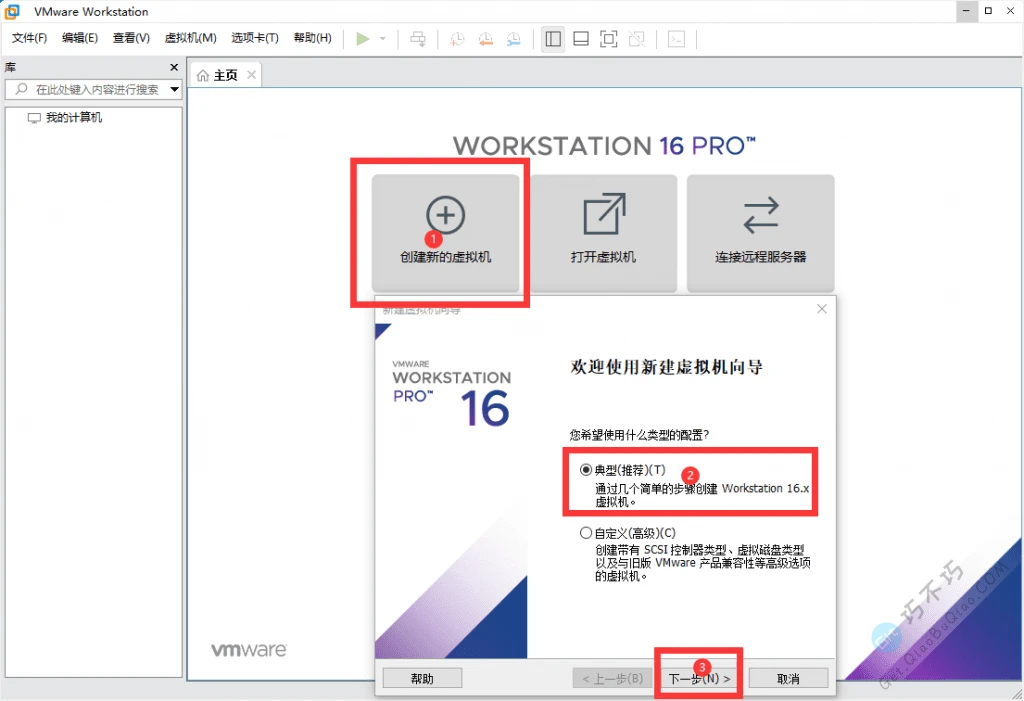Screen dimensions: 1024x701
Task: Open the 选项卡(T) menu
Action: 255,38
